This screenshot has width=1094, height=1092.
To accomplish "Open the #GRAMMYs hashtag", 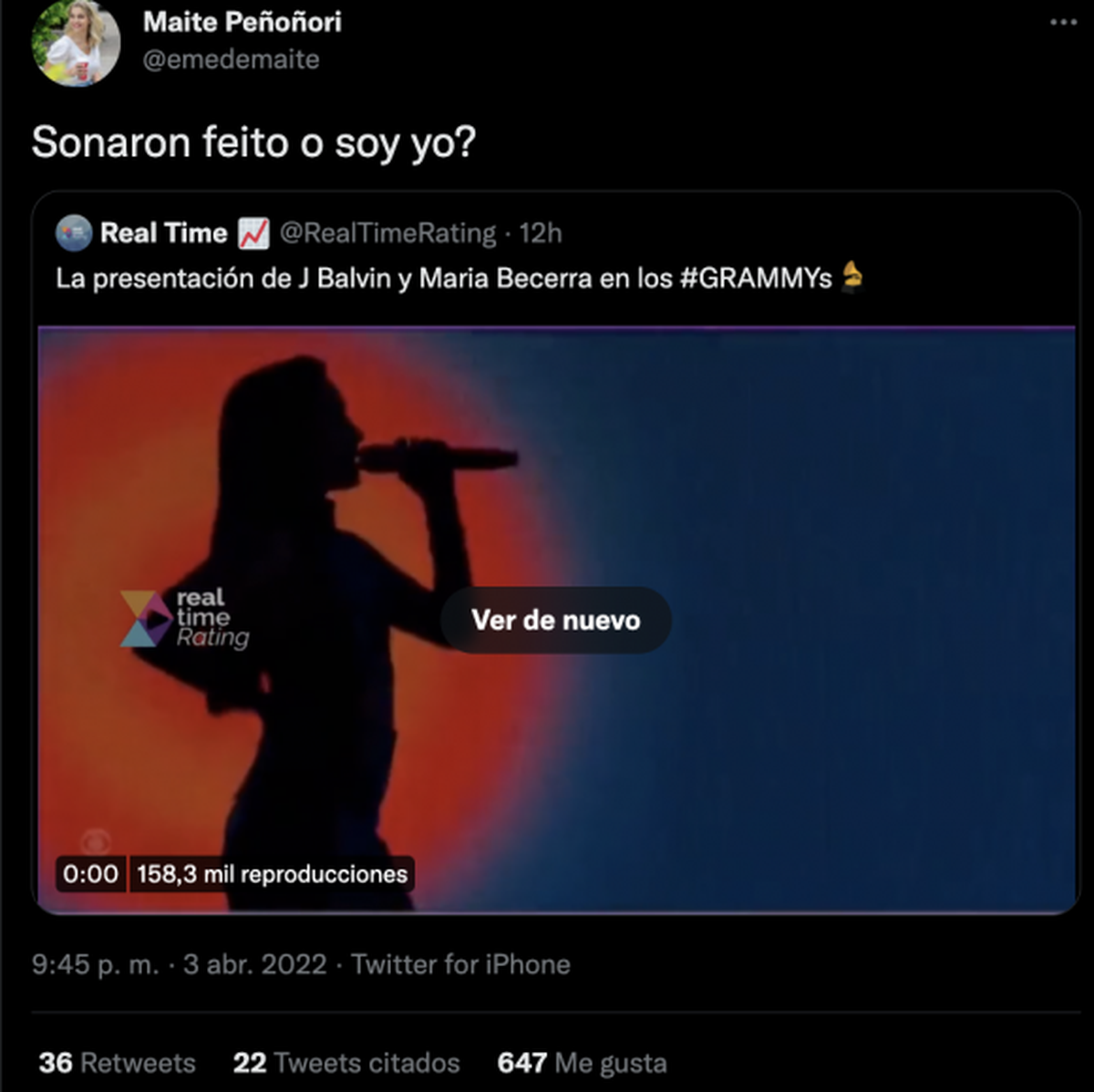I will click(756, 278).
